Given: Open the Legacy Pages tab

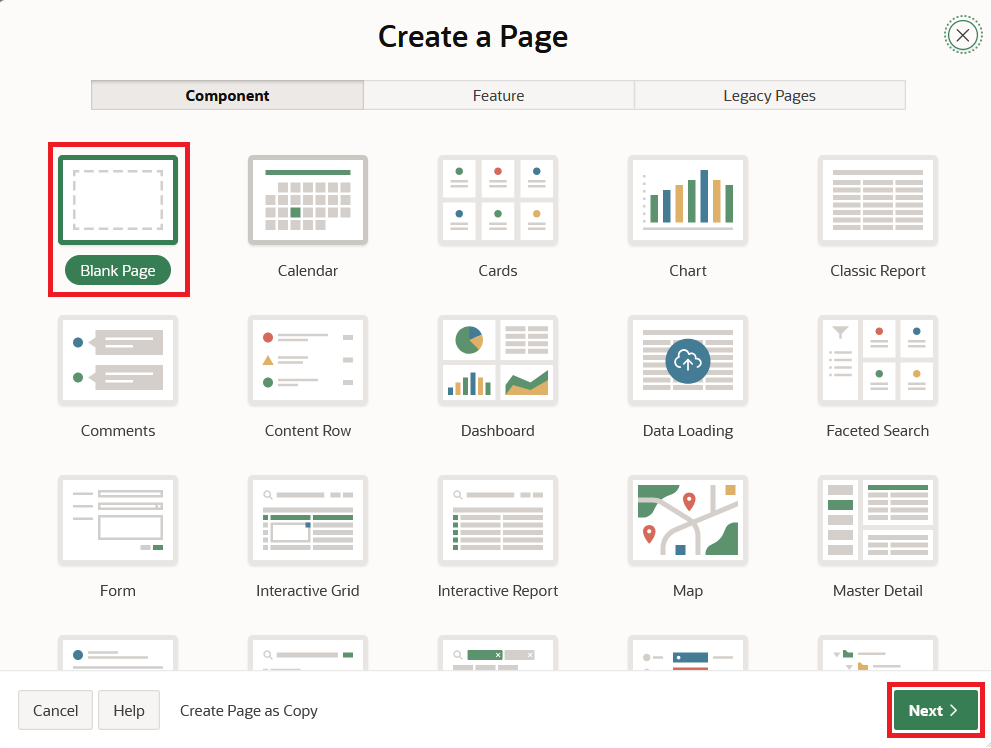Looking at the screenshot, I should coord(769,96).
